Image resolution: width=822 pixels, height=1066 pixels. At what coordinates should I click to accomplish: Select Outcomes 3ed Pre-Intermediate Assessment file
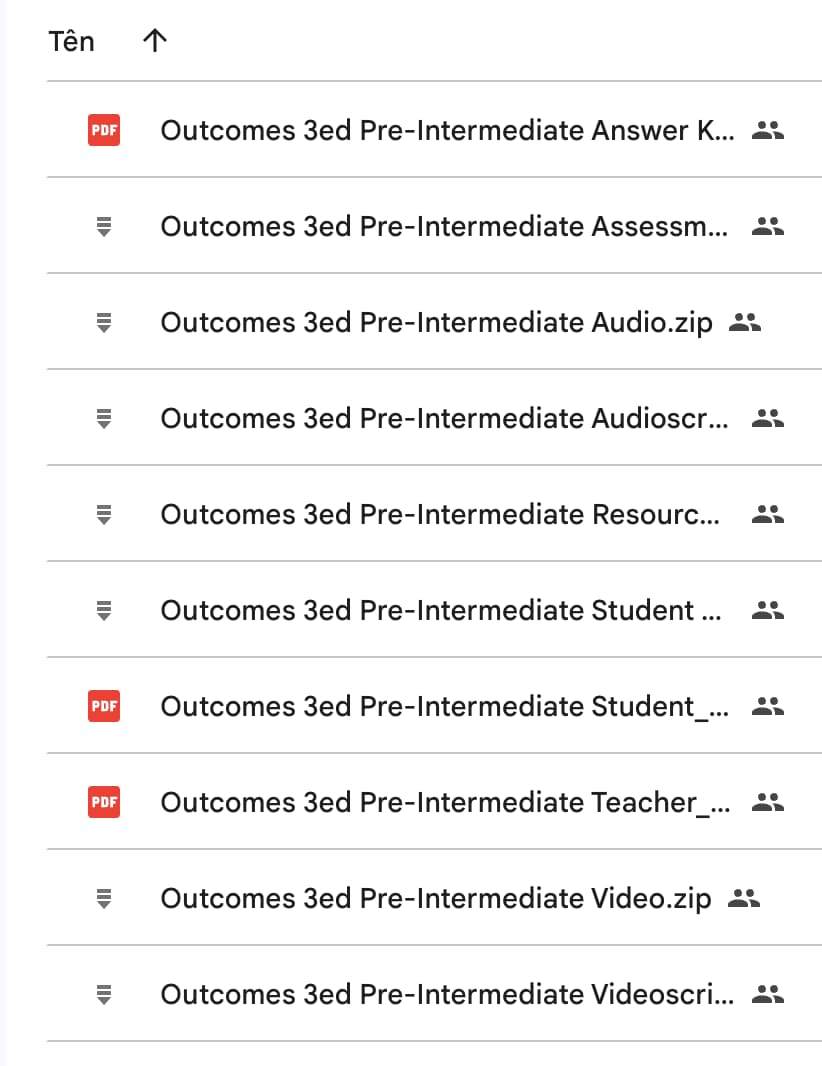[434, 226]
